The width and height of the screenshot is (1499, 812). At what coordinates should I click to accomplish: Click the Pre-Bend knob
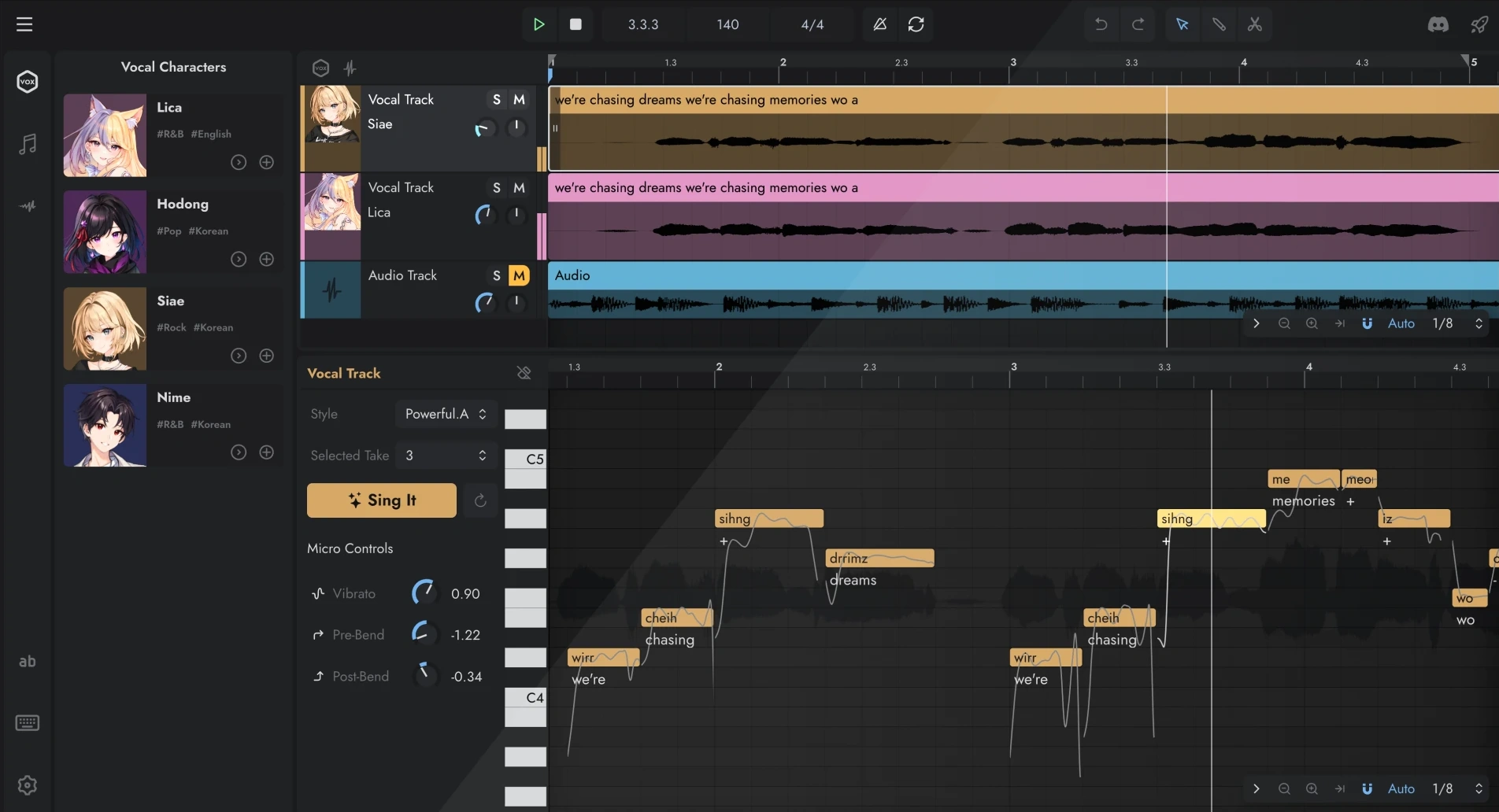click(x=424, y=634)
